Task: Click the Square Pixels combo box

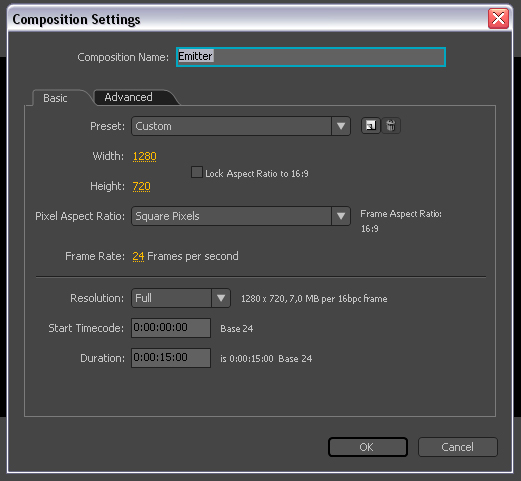Action: (x=241, y=216)
